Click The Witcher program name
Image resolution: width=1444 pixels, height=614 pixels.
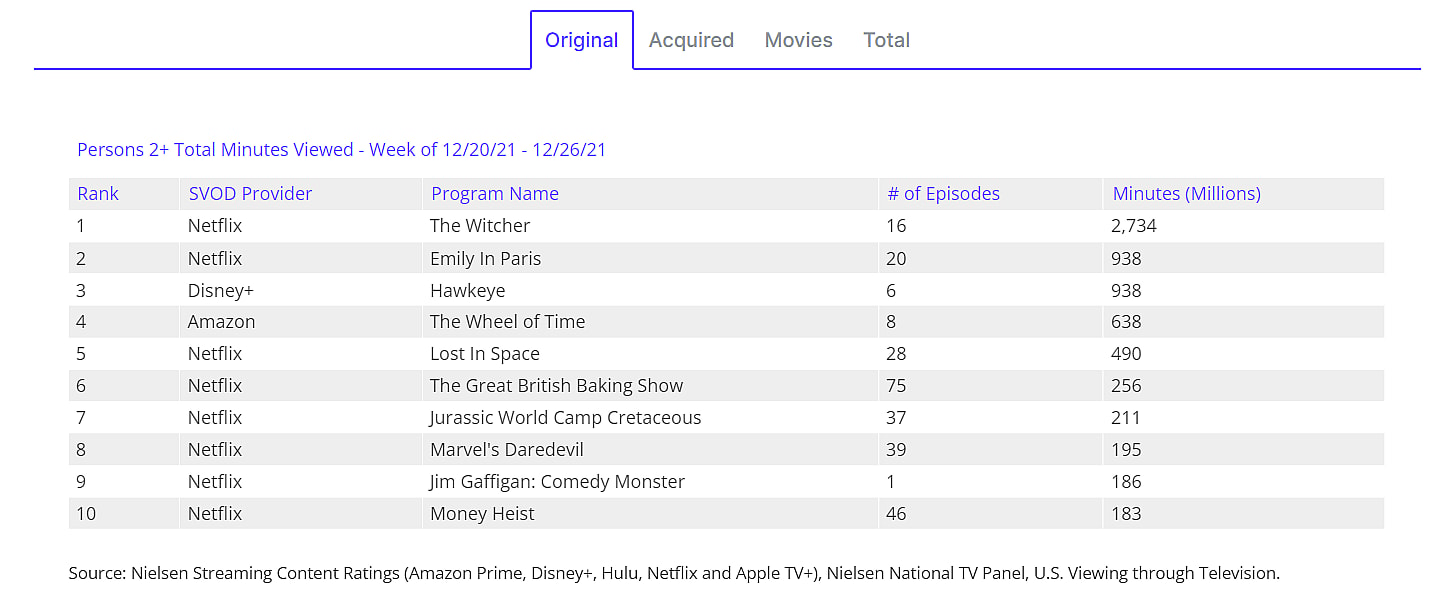480,226
